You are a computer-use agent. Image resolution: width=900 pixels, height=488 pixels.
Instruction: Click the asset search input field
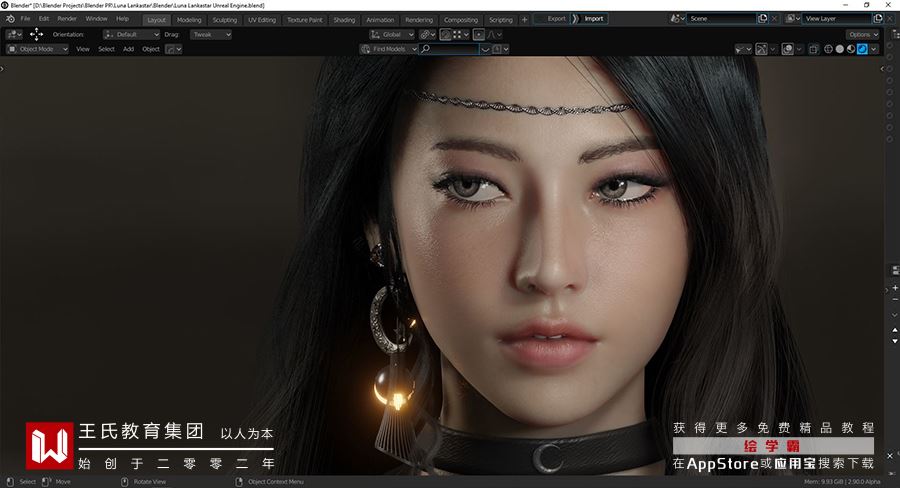449,49
